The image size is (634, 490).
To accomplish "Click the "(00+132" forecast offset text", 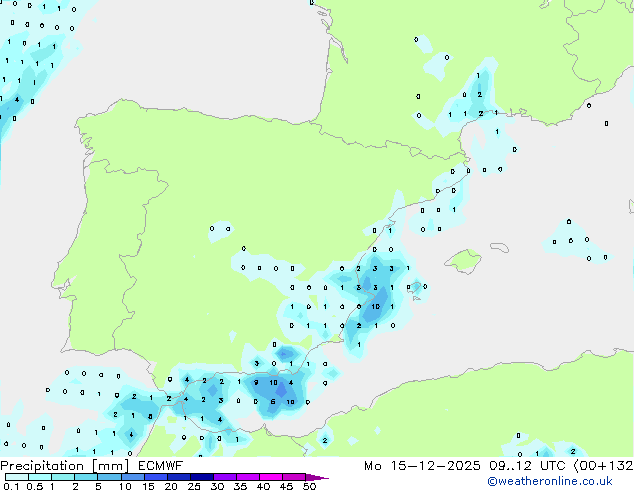I will pos(603,466).
